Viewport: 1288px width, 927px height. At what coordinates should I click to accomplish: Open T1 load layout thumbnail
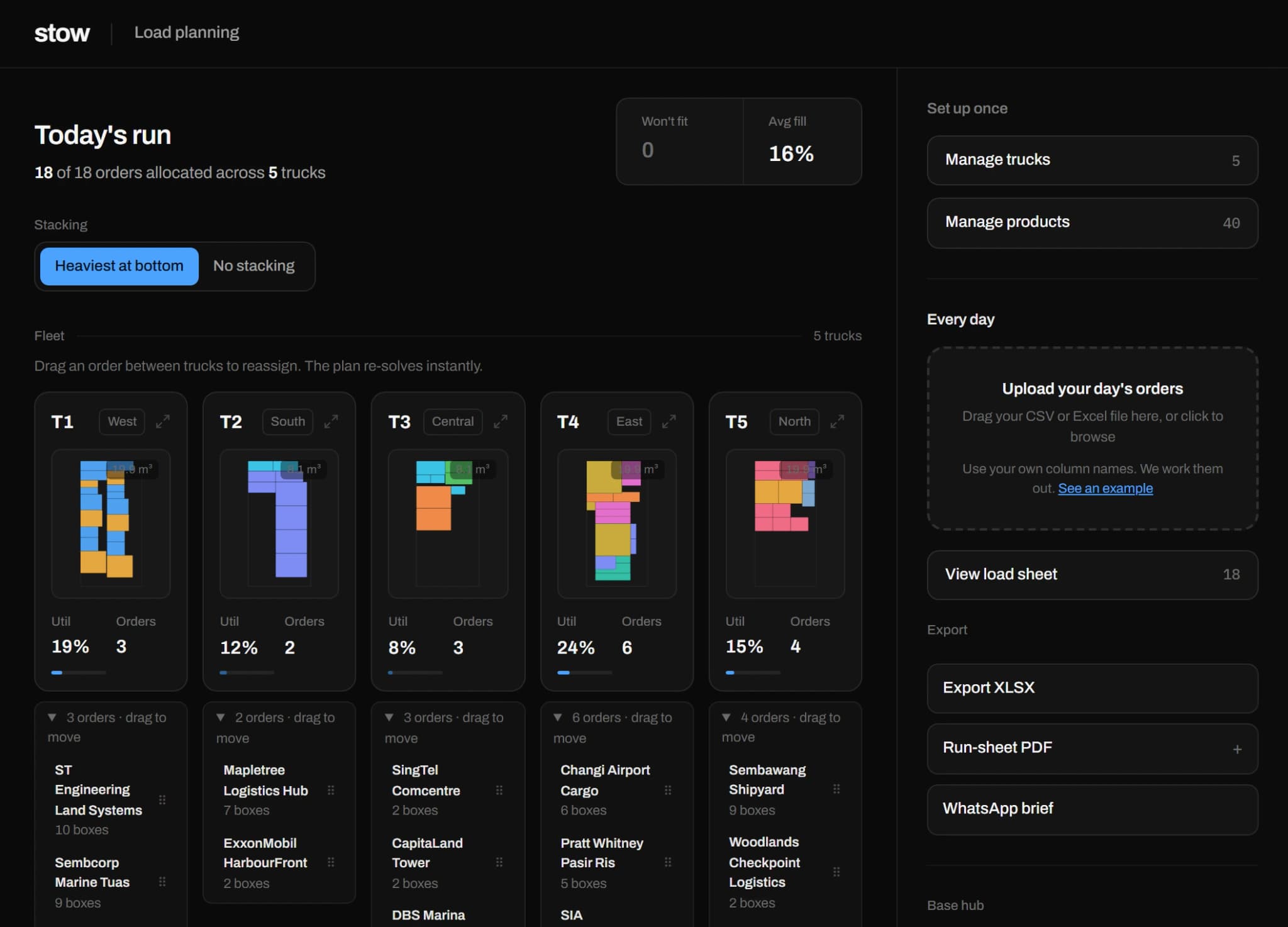[111, 523]
